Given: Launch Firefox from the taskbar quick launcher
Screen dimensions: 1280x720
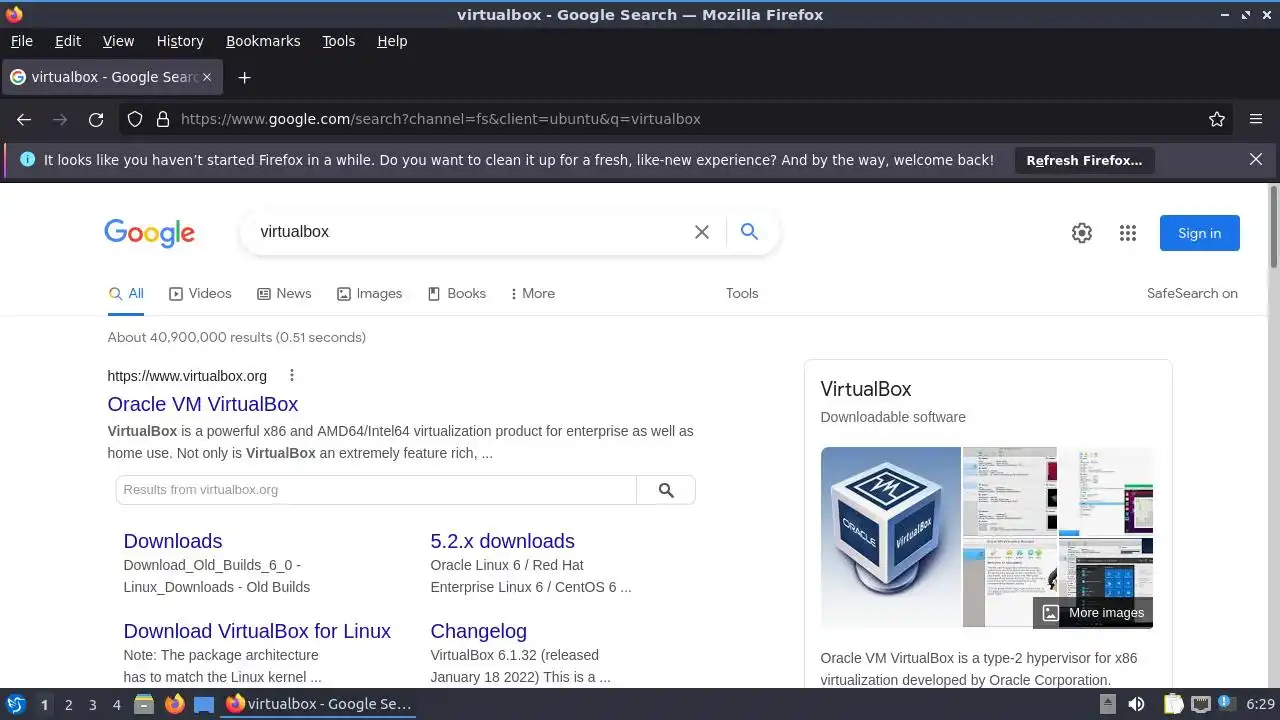Looking at the screenshot, I should 174,704.
